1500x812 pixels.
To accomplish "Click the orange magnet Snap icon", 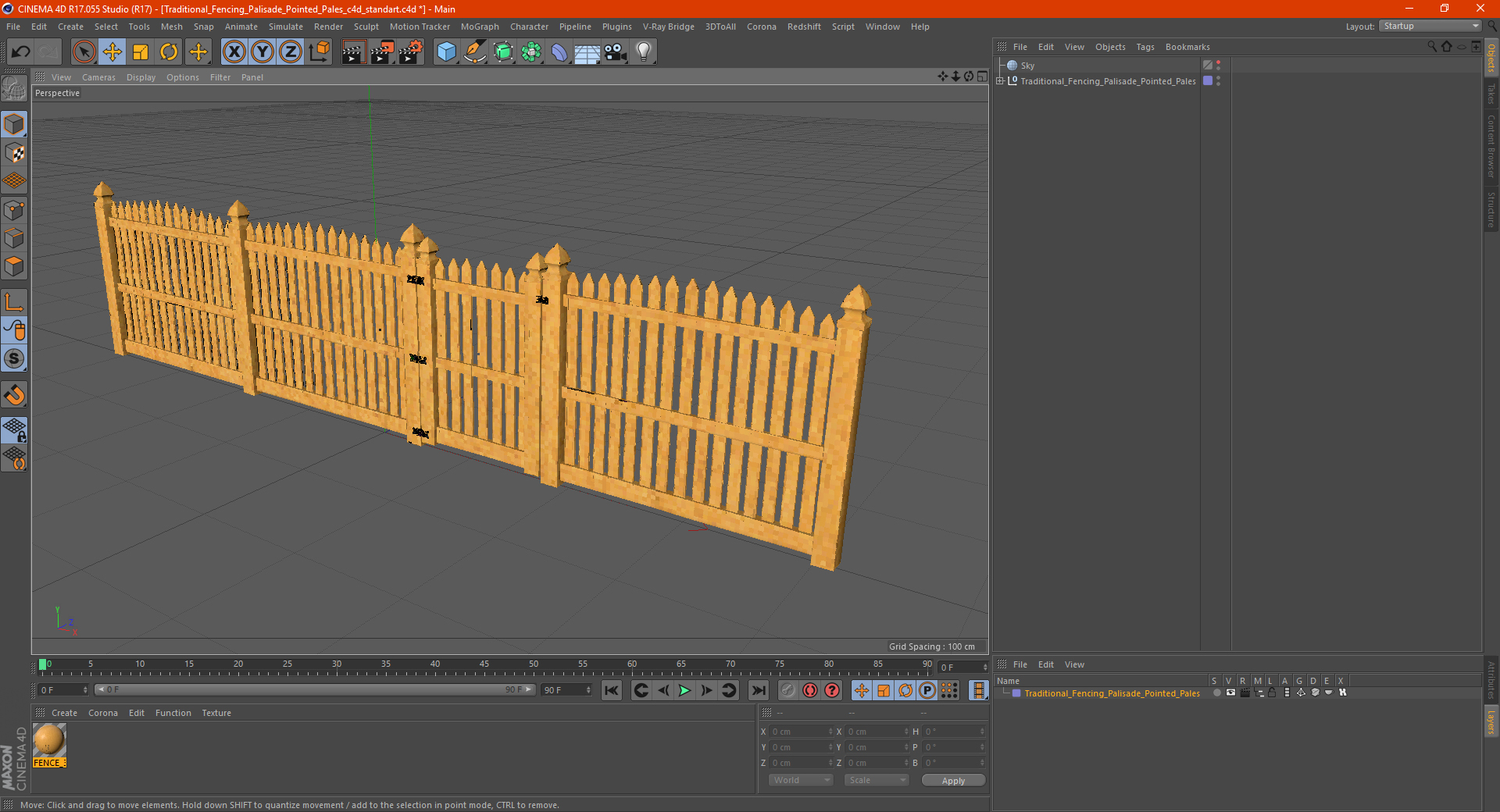I will point(14,395).
